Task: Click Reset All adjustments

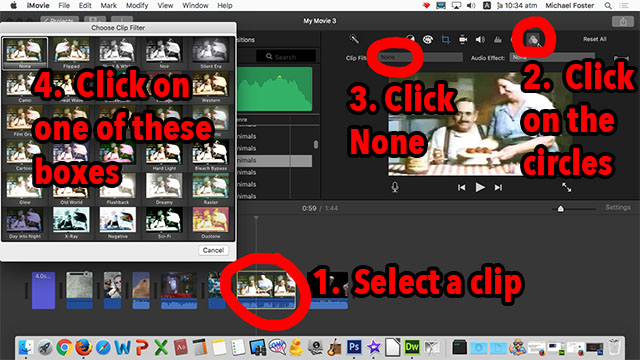Action: pyautogui.click(x=594, y=39)
